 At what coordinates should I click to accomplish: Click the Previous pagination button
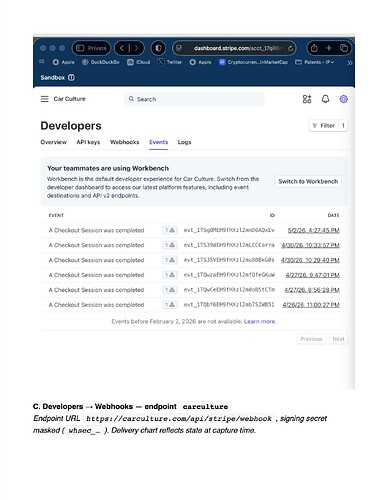pos(311,339)
